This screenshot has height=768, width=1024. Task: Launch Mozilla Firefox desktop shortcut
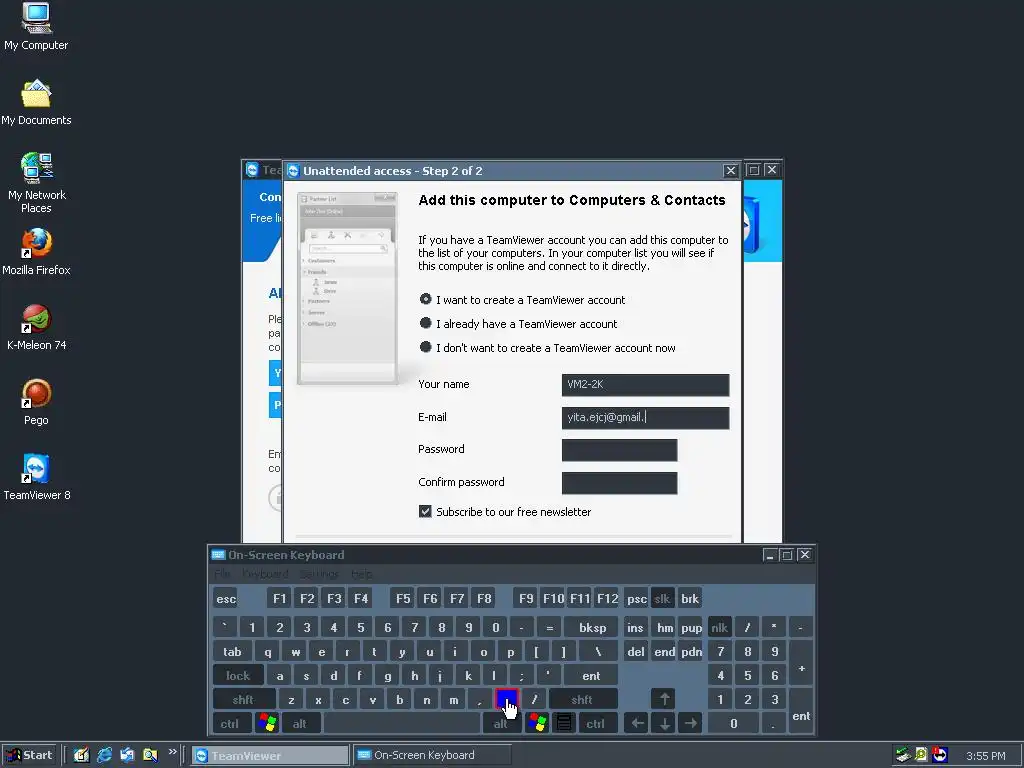click(36, 251)
